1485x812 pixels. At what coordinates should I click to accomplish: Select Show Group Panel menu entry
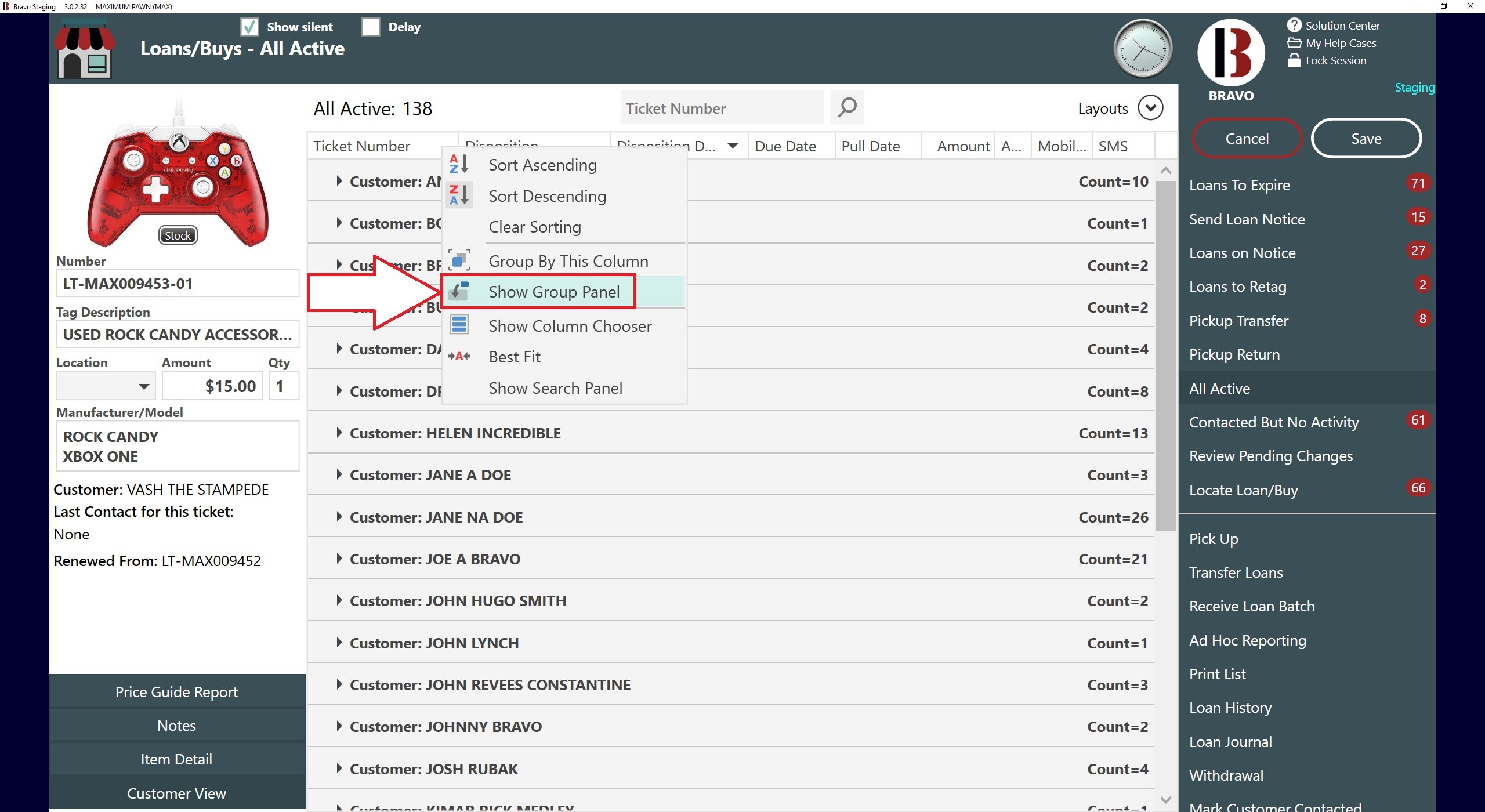tap(564, 292)
